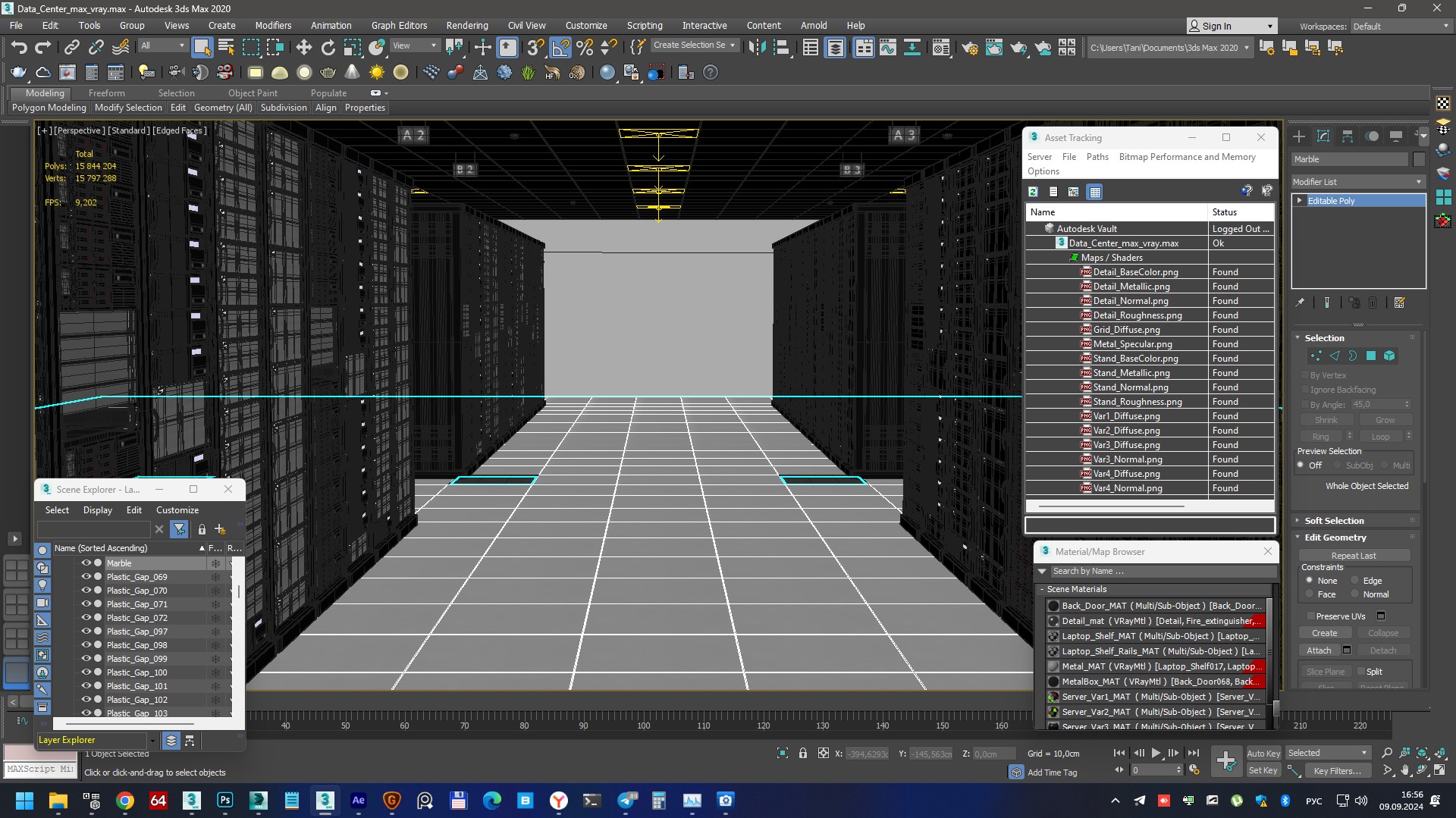Screen dimensions: 1456x818
Task: Select the Edge constraint radio button
Action: pos(1355,581)
